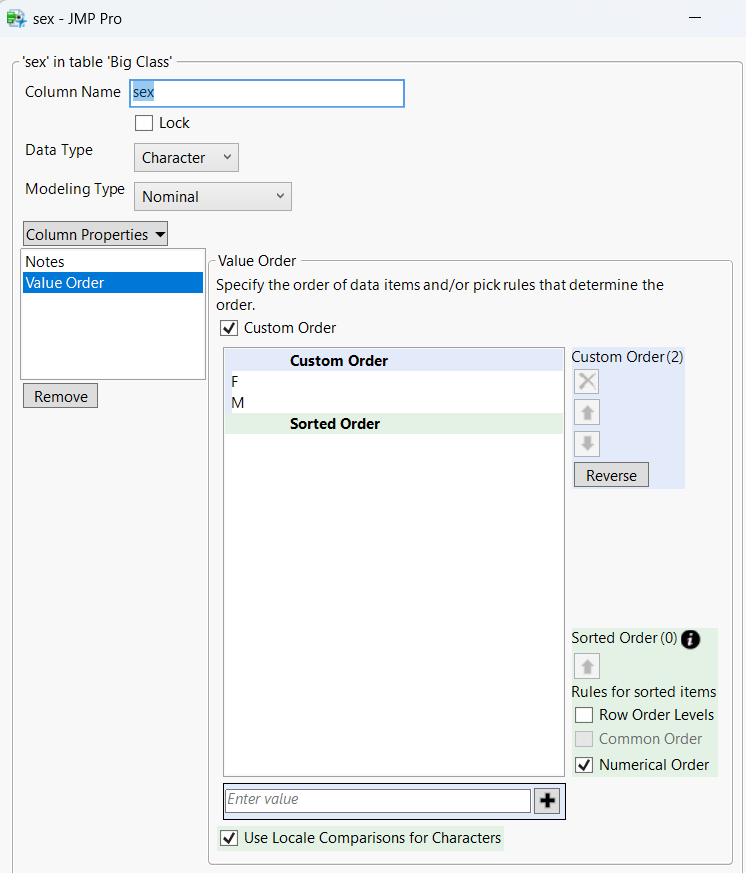This screenshot has height=873, width=746.
Task: Select Notes in the properties list
Action: click(x=45, y=262)
